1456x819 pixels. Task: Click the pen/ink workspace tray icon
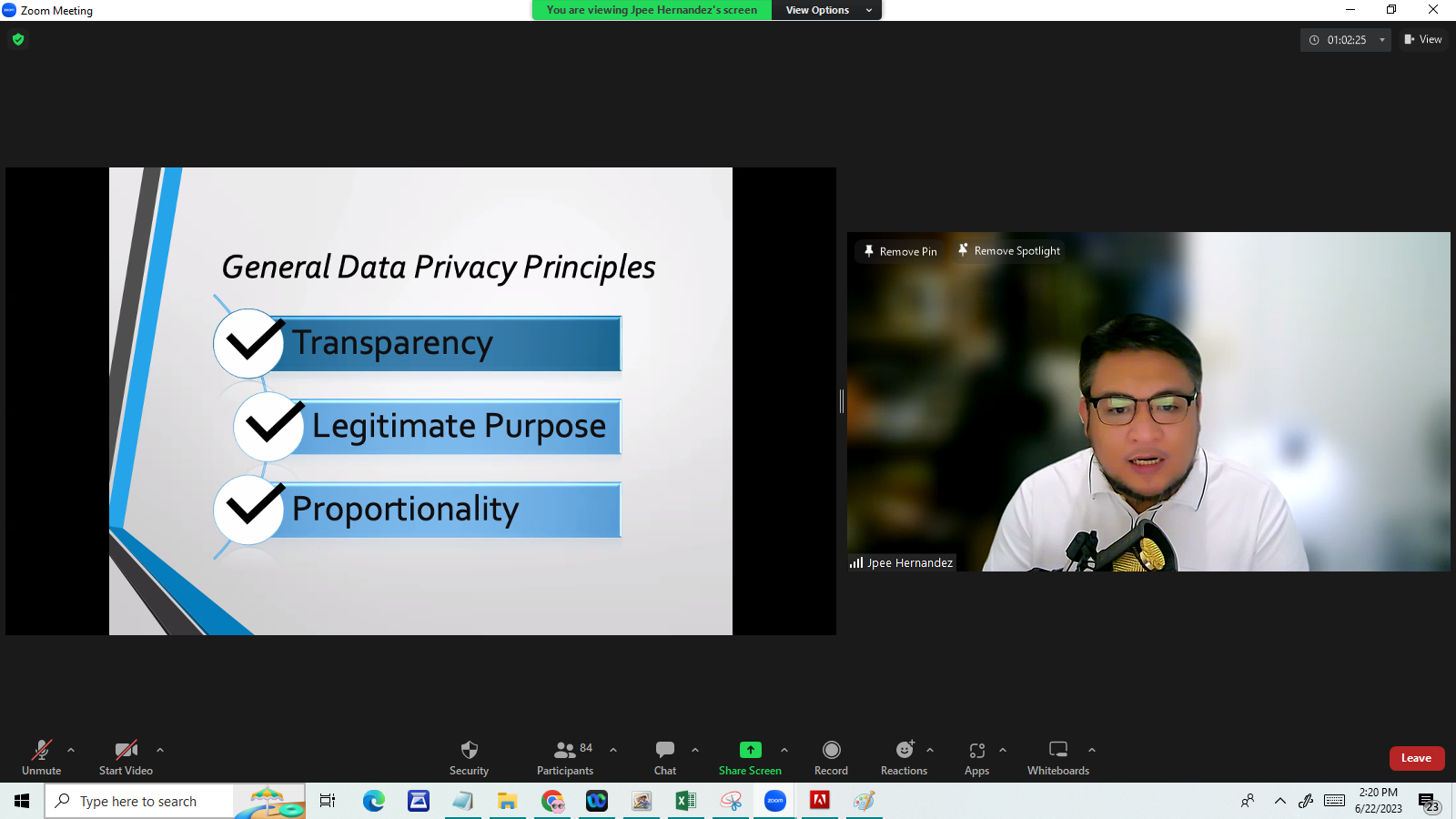1306,801
